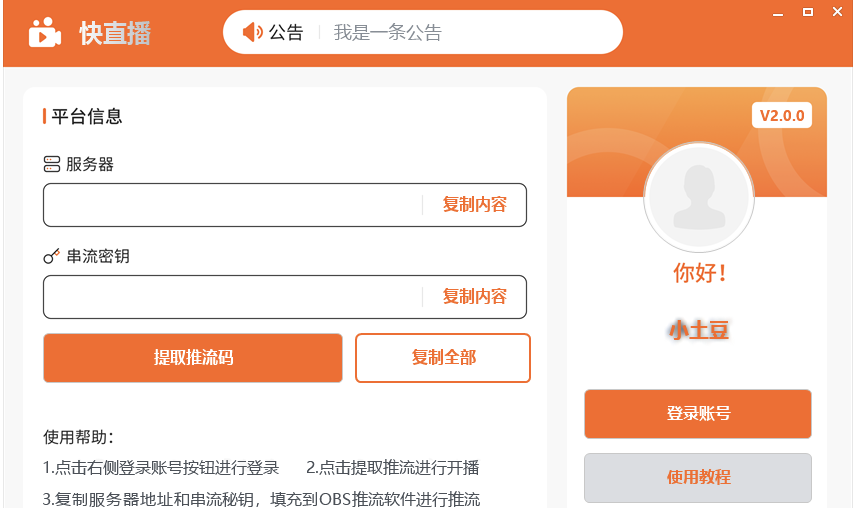Maximize the 快直播 window

tap(808, 13)
